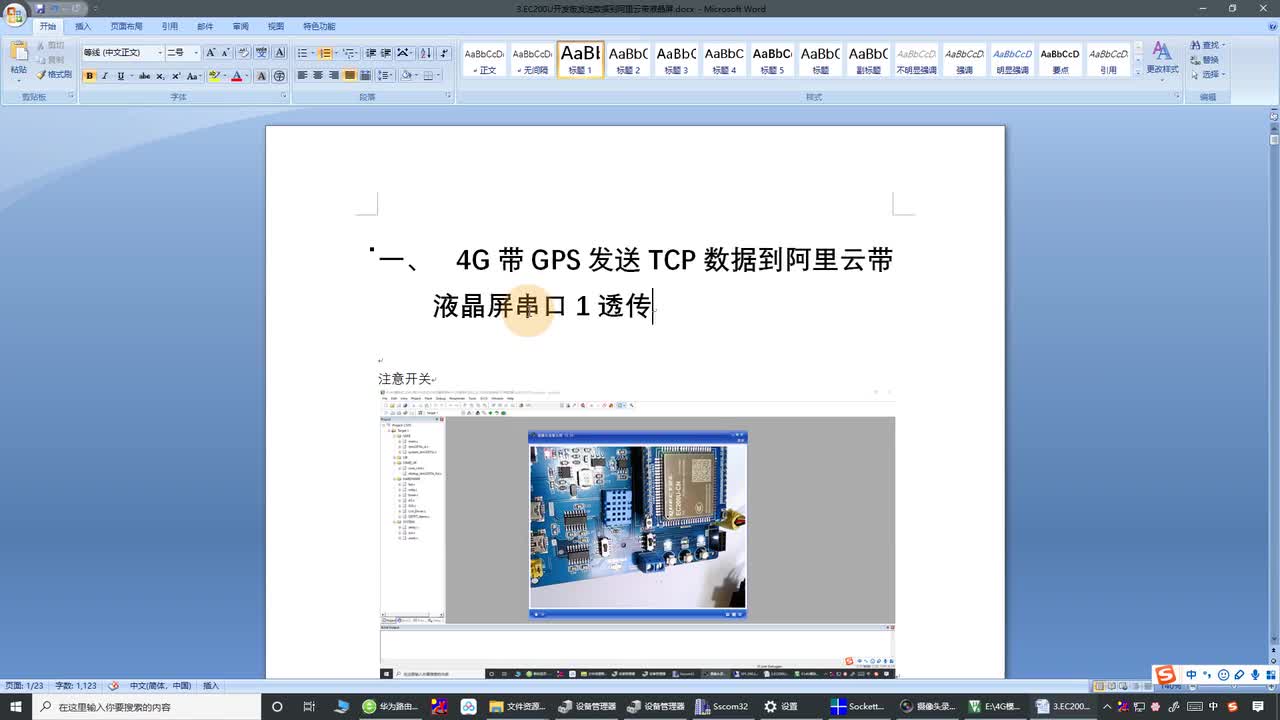Apply the yellow text highlight color
The image size is (1280, 720).
214,76
